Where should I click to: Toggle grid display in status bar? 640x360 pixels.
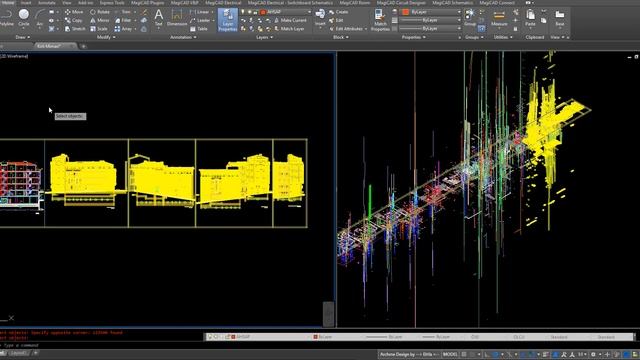click(x=464, y=354)
